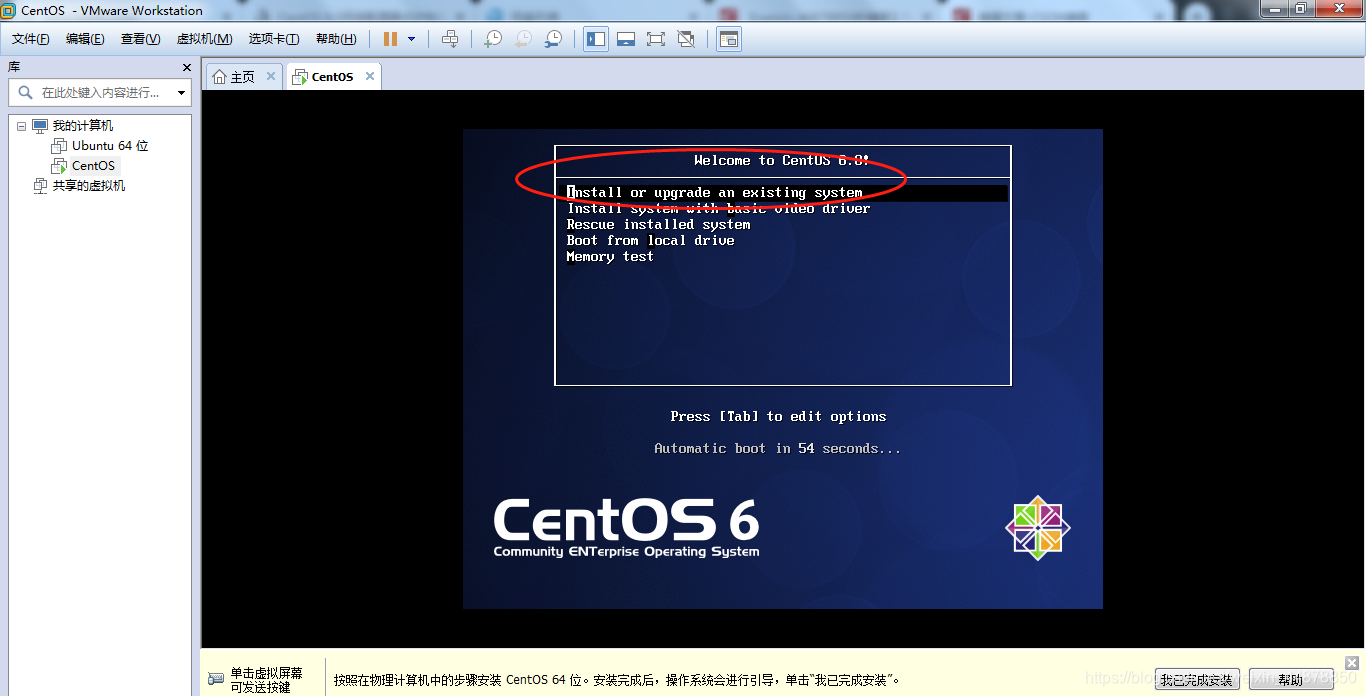Open the 查看(V) menu
The width and height of the screenshot is (1366, 696).
pyautogui.click(x=140, y=39)
